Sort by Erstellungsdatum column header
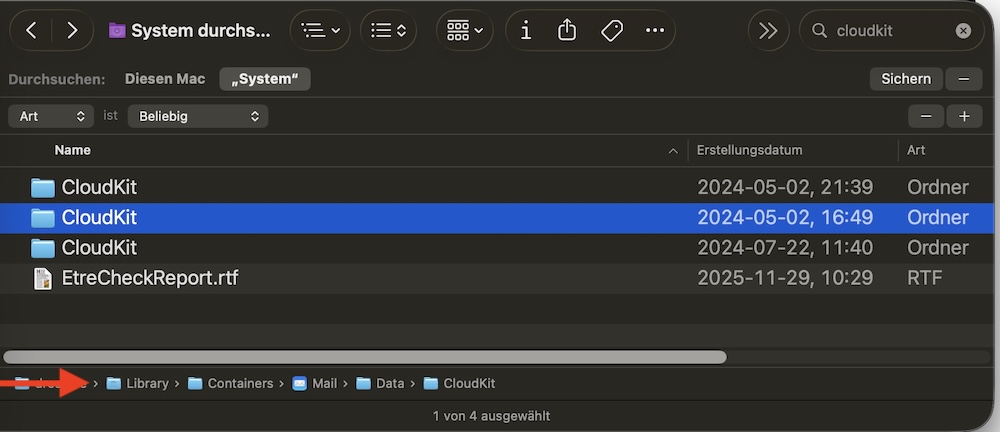The image size is (1000, 432). [x=749, y=150]
